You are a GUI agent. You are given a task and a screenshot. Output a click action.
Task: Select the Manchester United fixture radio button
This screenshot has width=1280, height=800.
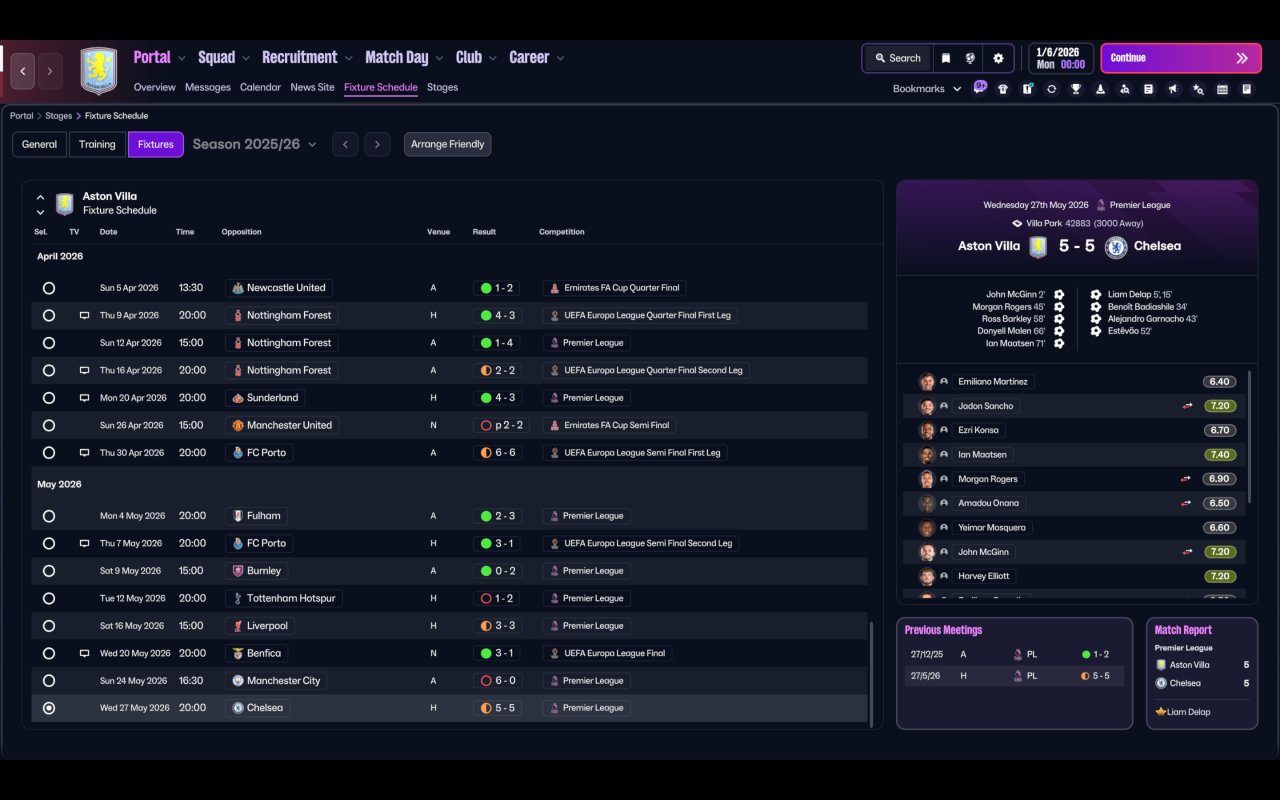[x=49, y=425]
